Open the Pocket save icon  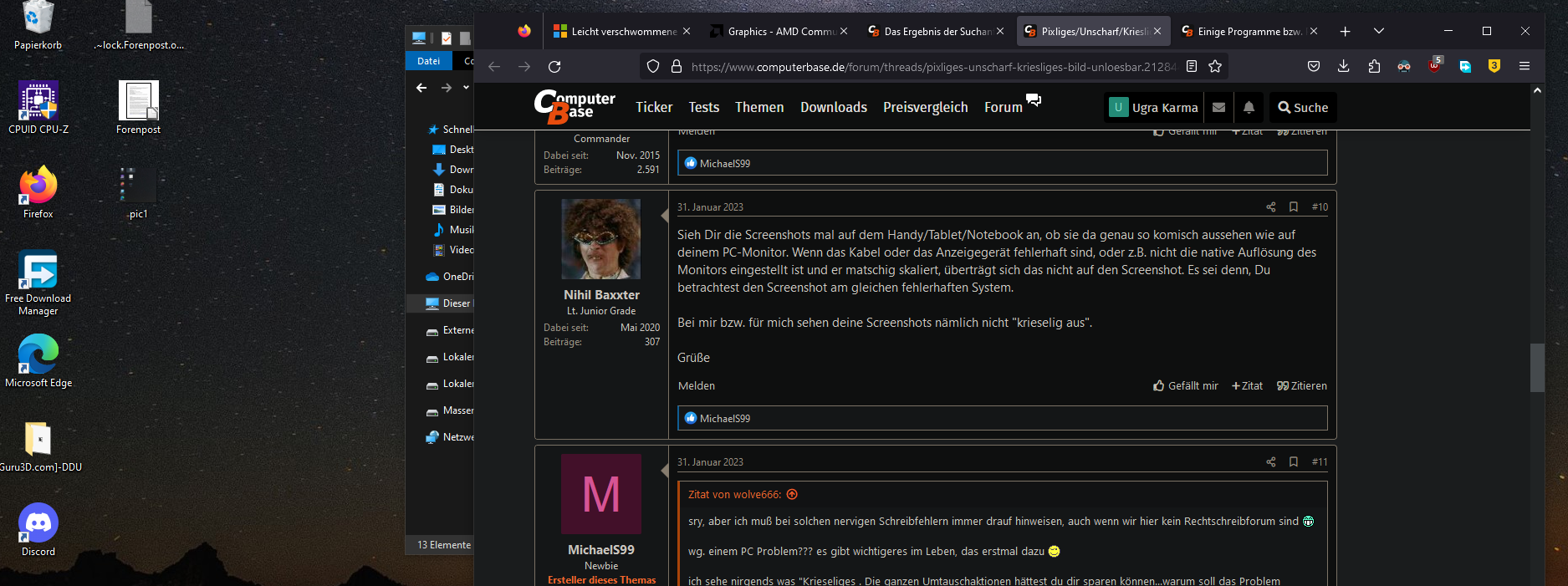click(x=1314, y=67)
